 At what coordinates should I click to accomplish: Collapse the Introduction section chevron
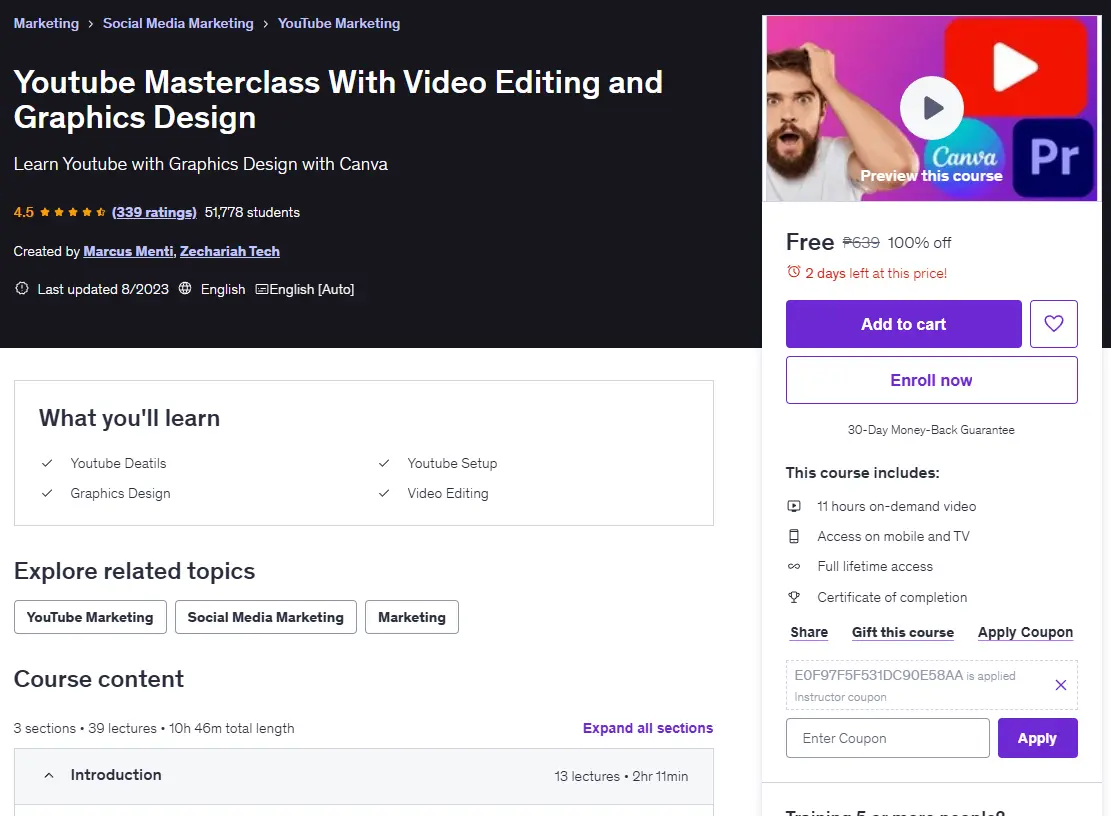pyautogui.click(x=49, y=776)
